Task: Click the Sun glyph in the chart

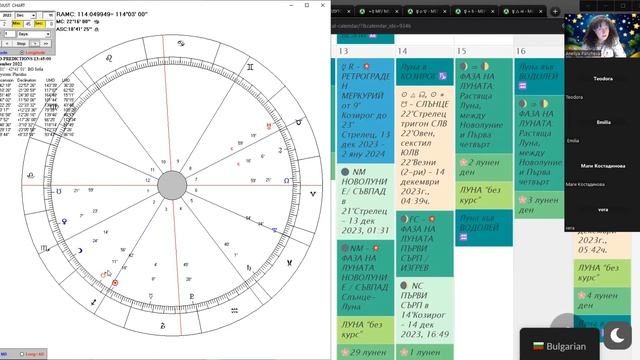Action: [x=115, y=282]
